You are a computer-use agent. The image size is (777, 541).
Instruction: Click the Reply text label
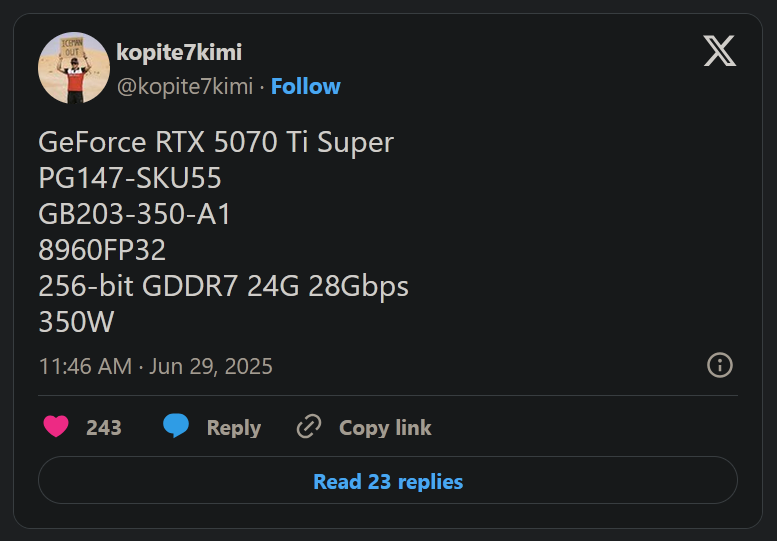tap(233, 428)
